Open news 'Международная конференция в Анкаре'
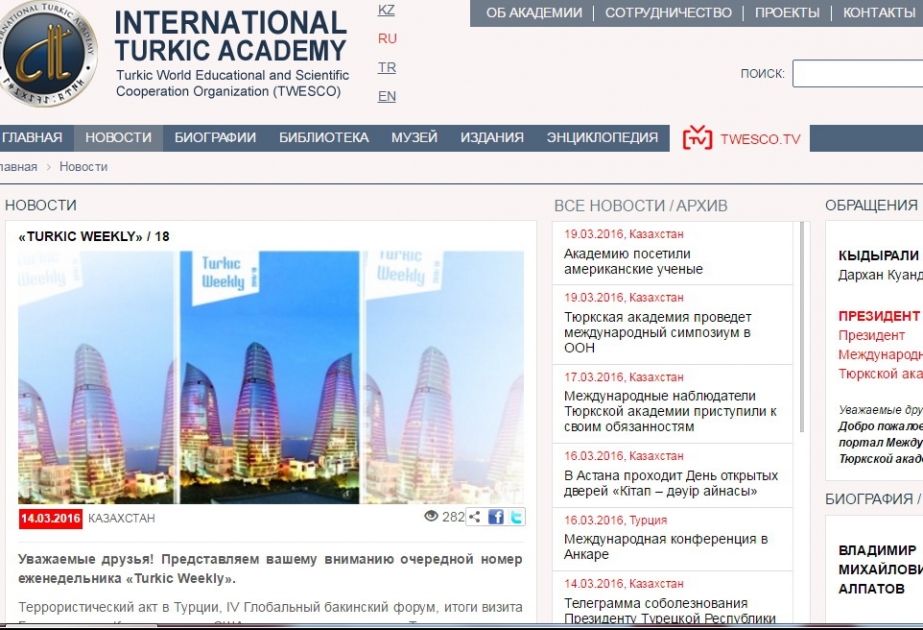Screen dimensions: 923x630 pos(666,546)
